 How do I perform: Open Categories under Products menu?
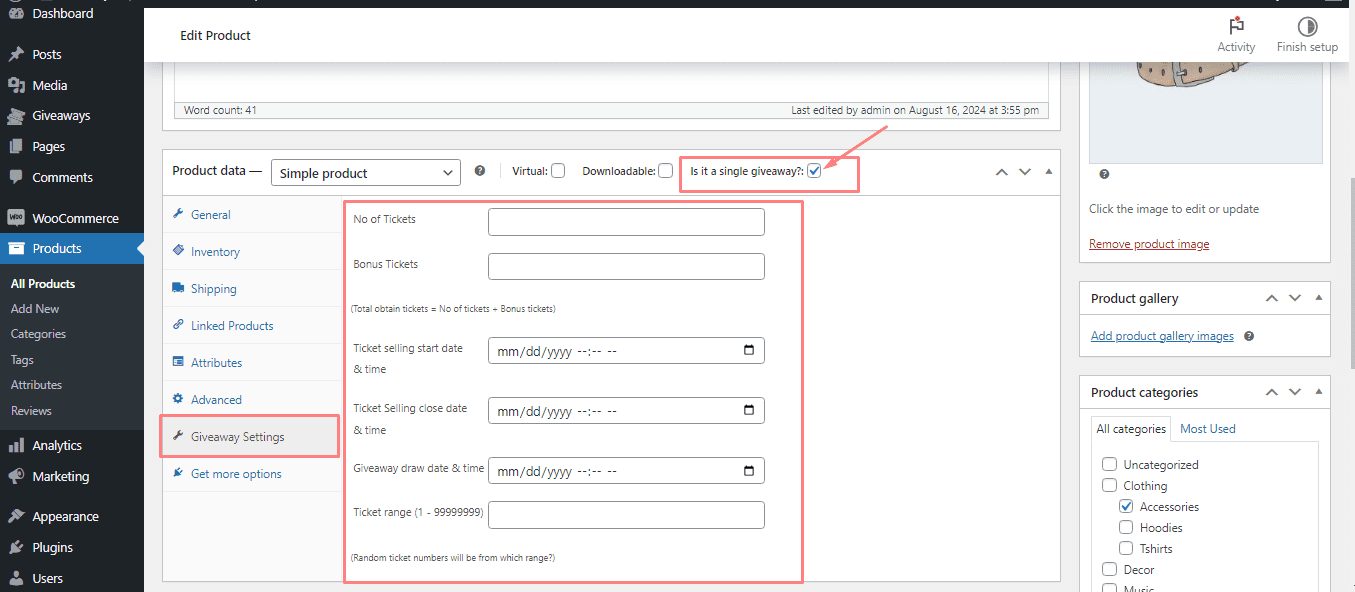coord(38,334)
